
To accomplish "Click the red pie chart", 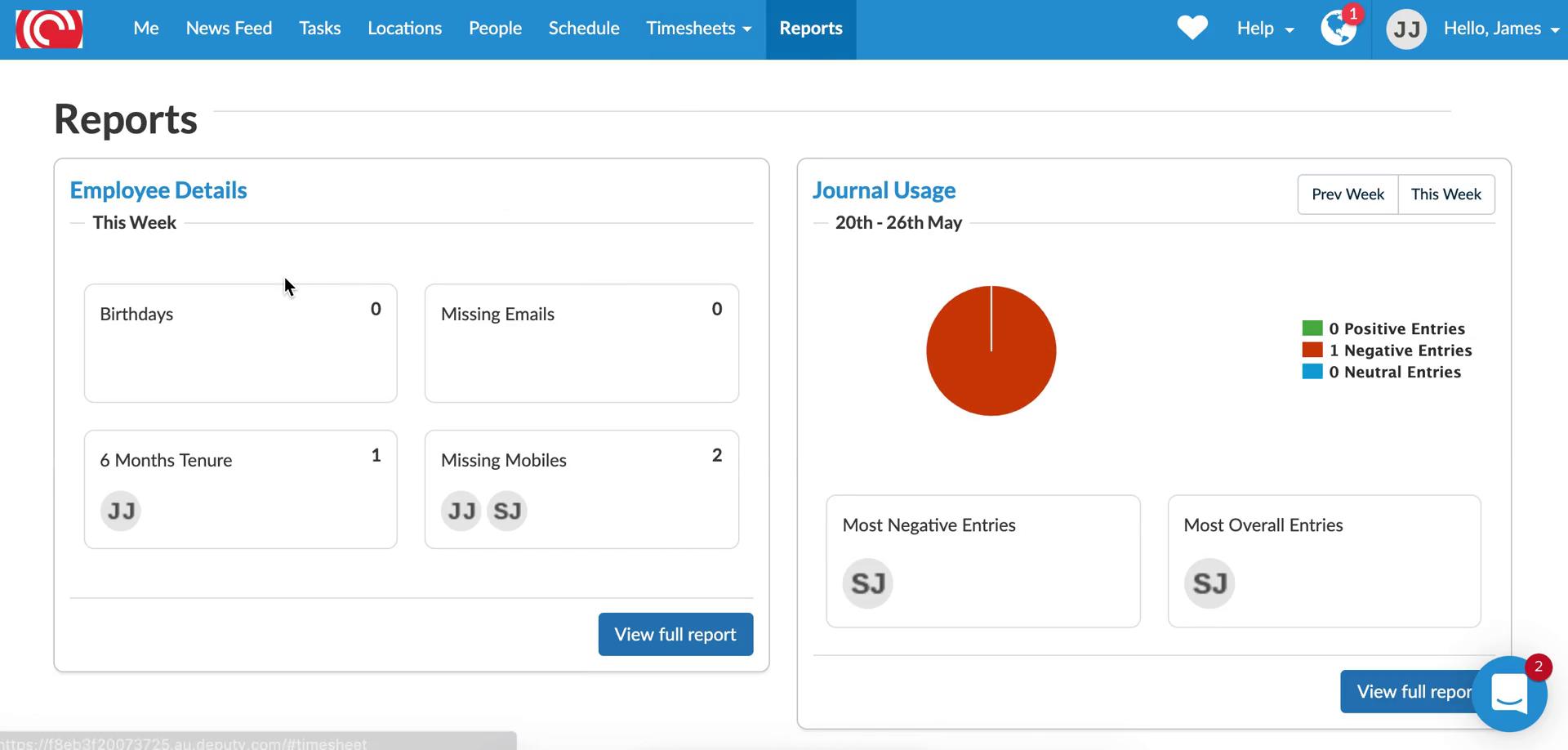I will [991, 350].
